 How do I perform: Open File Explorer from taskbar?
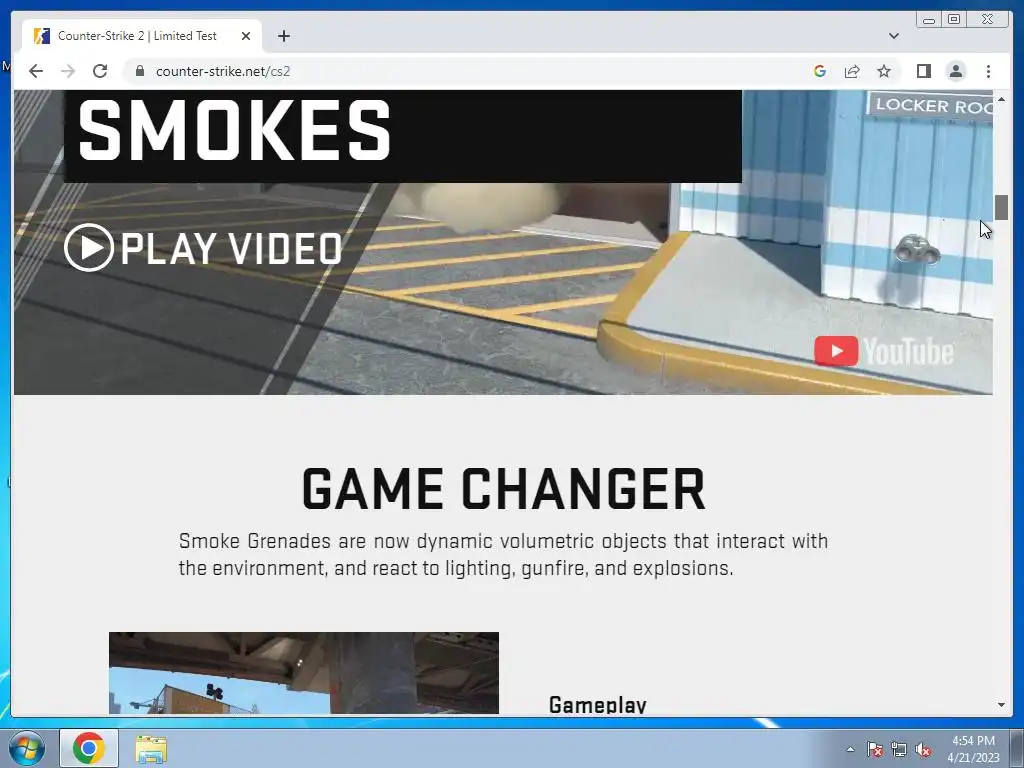(151, 748)
